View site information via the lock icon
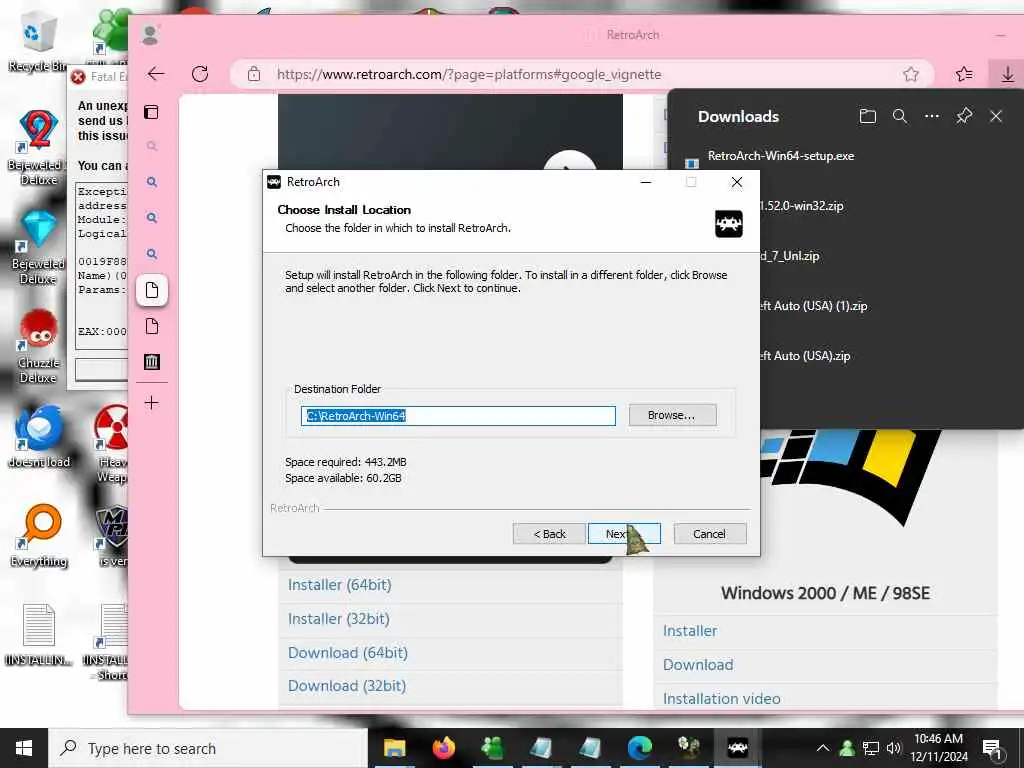This screenshot has height=768, width=1024. tap(254, 74)
